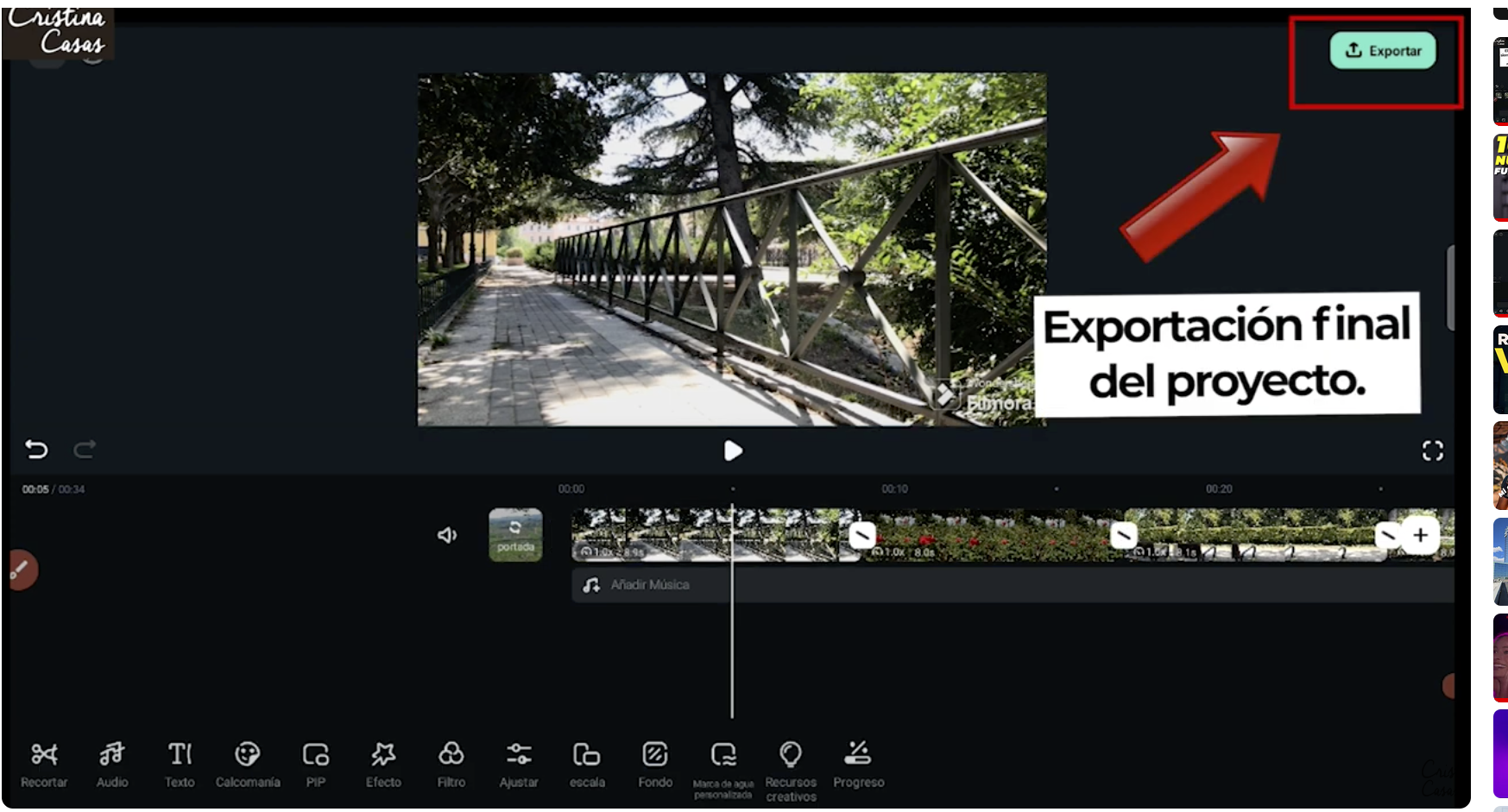Open the Fondo background tool

[x=655, y=765]
